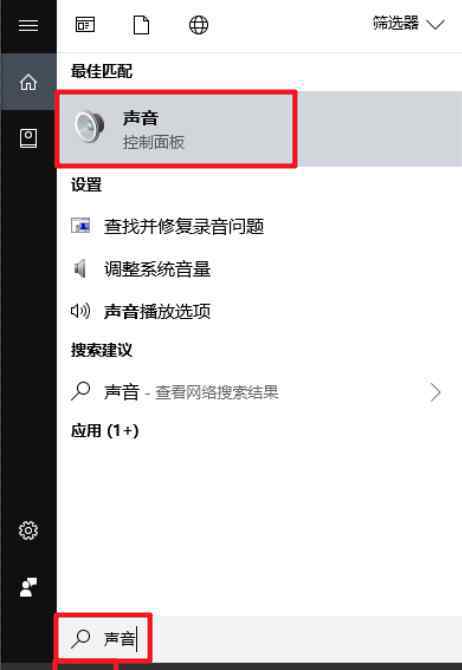The image size is (462, 670).
Task: Filter results by Web globe icon
Action: (198, 25)
